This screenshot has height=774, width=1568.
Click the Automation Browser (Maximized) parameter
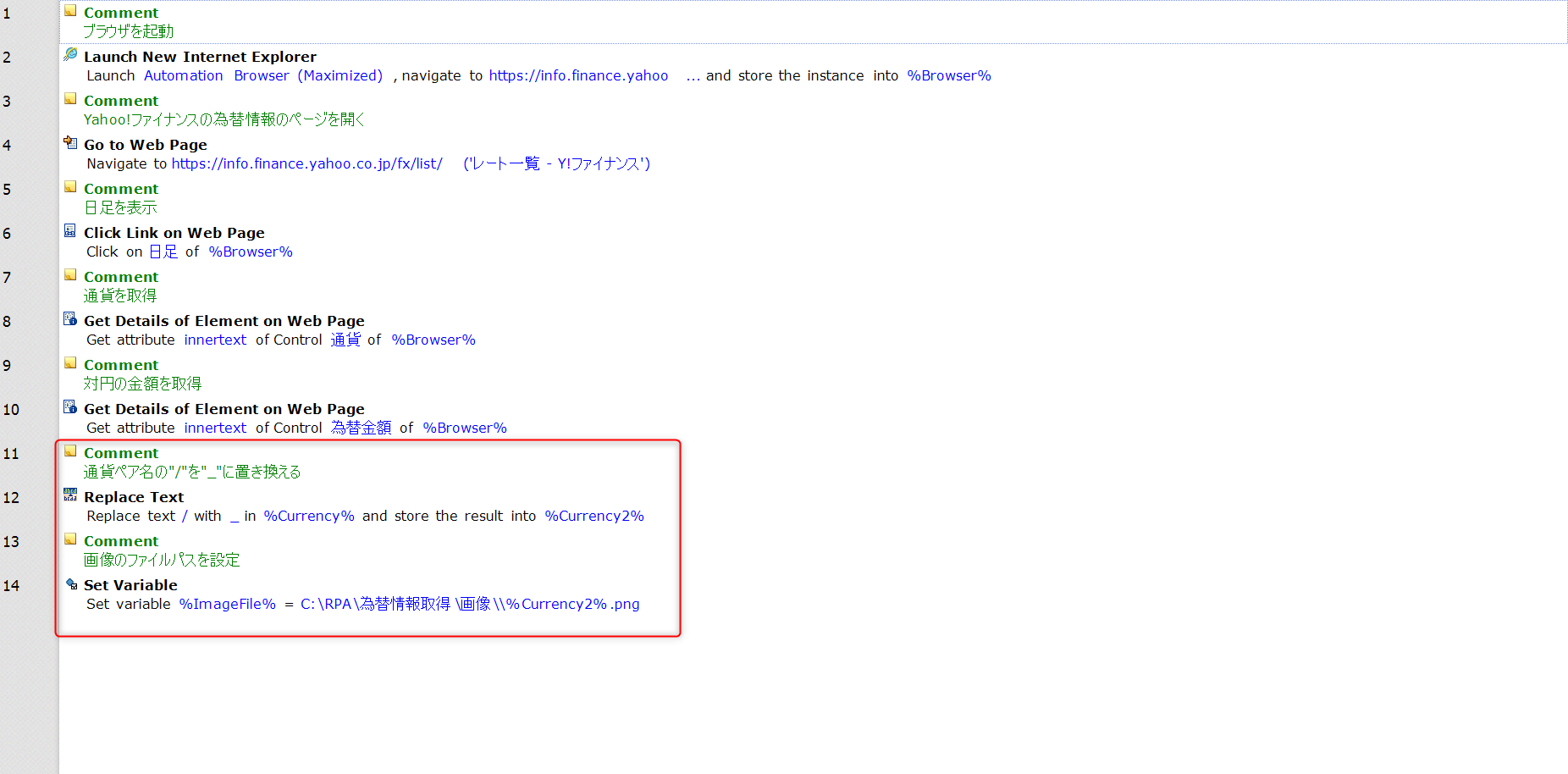(x=263, y=75)
